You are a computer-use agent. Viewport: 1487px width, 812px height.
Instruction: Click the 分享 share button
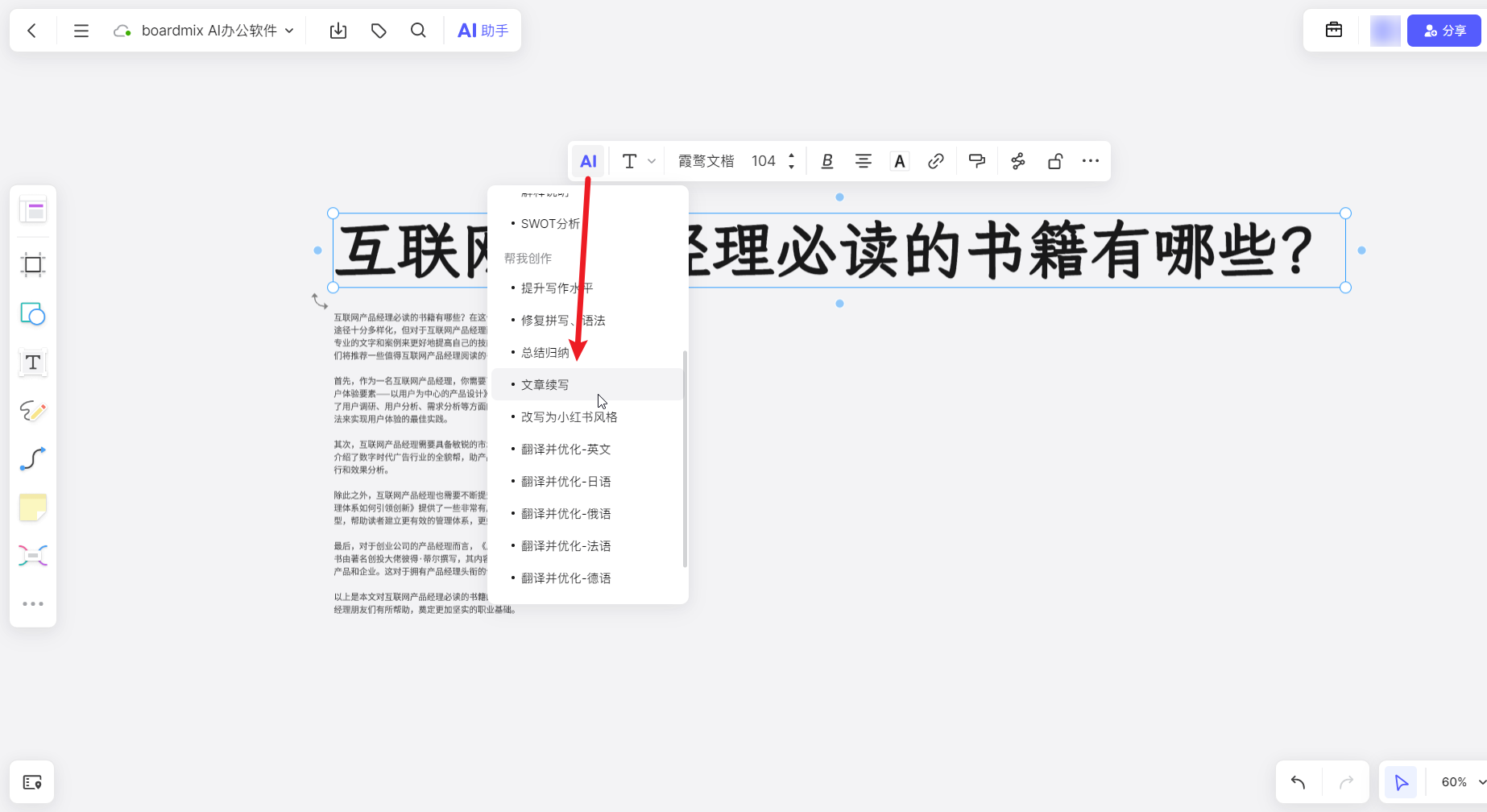pyautogui.click(x=1444, y=31)
